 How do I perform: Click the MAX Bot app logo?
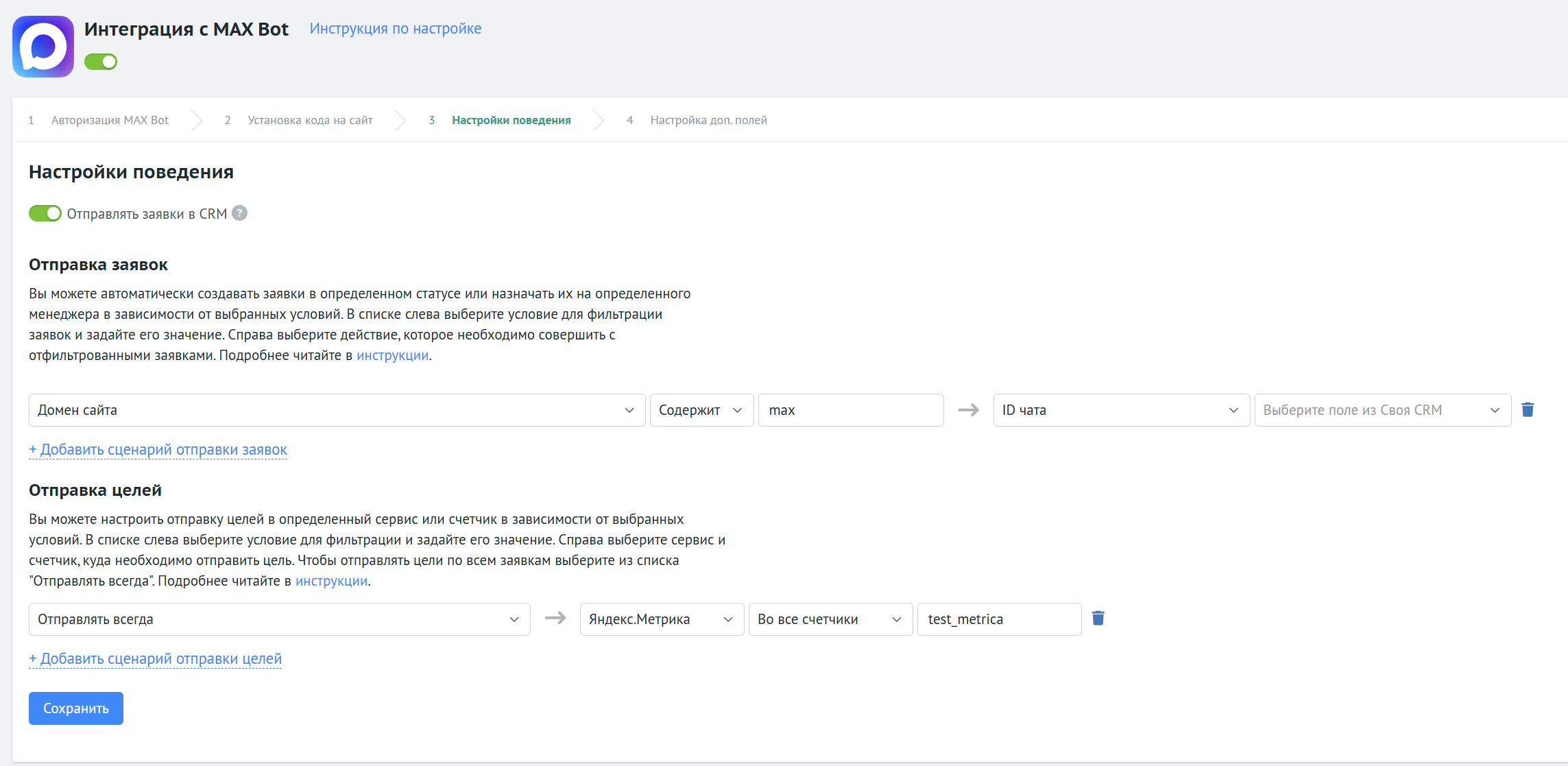tap(43, 47)
